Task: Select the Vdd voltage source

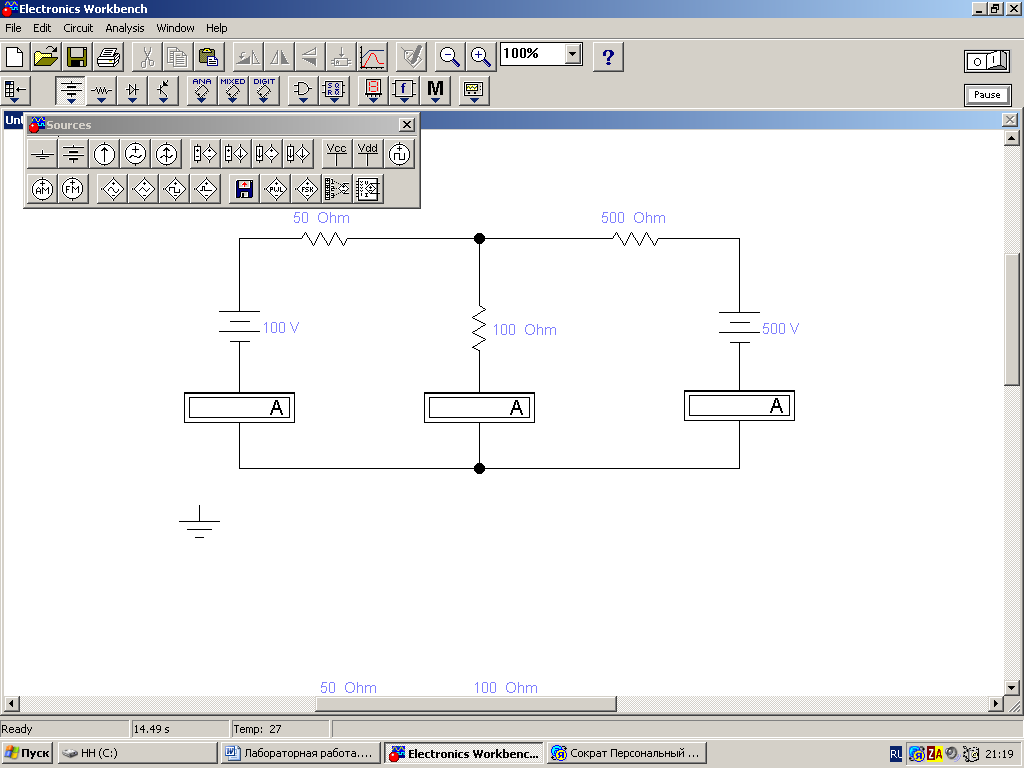Action: click(368, 154)
